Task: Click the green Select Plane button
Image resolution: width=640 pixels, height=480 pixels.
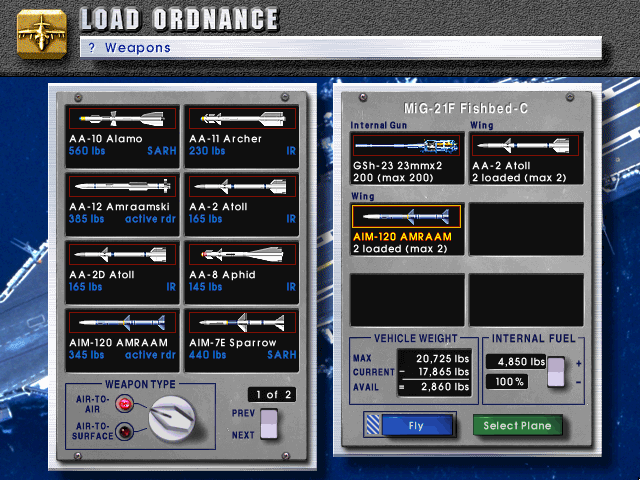Action: tap(518, 425)
